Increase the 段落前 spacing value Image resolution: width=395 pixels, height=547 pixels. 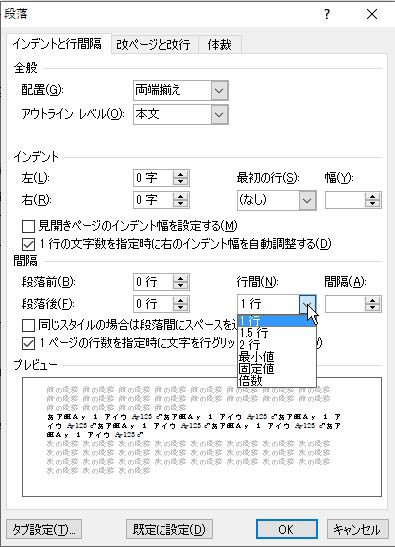[x=180, y=278]
